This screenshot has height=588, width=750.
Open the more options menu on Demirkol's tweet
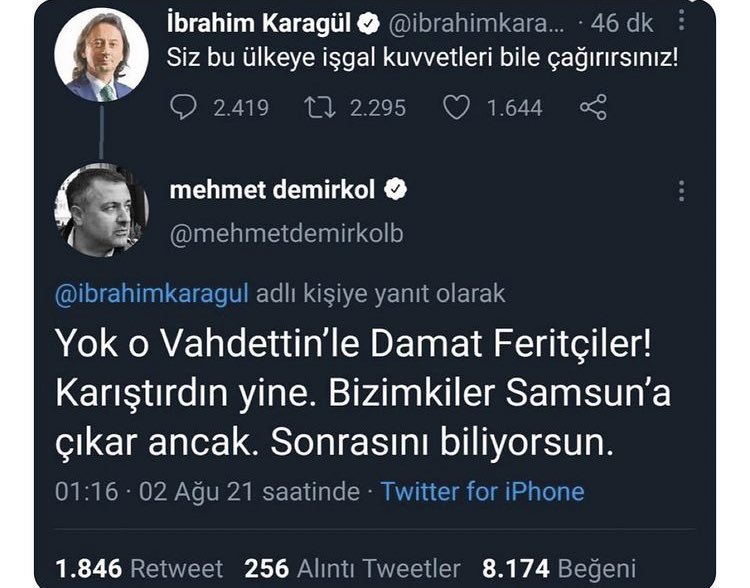click(681, 191)
